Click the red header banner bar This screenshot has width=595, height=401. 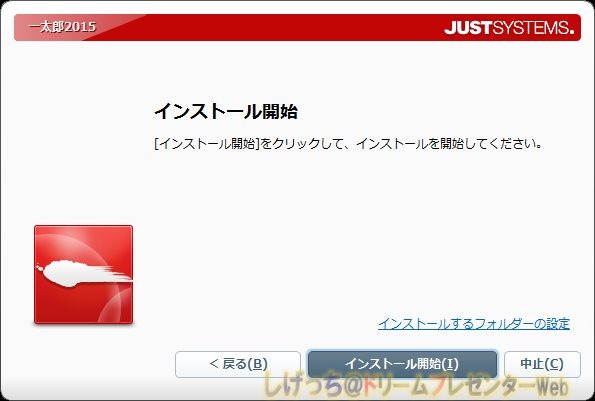(x=297, y=27)
